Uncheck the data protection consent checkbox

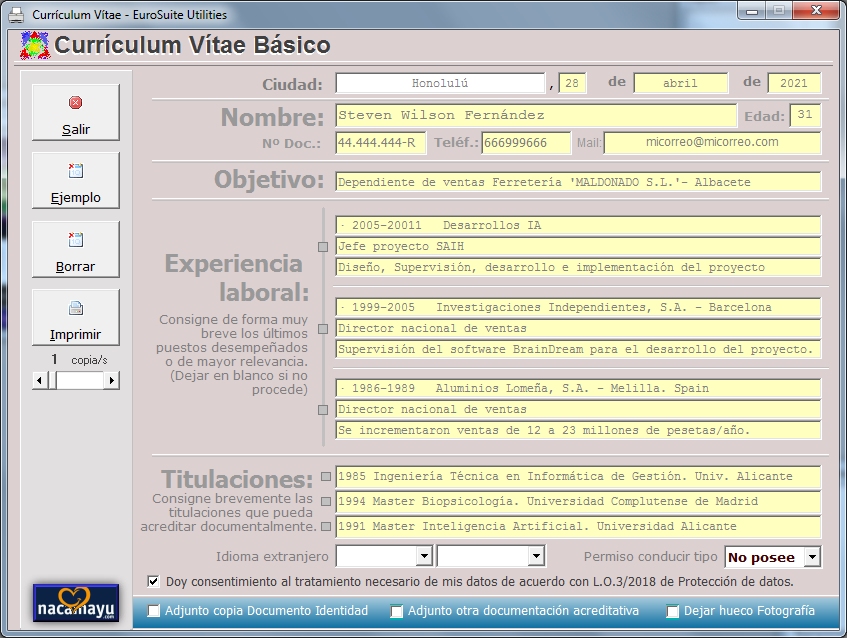point(153,581)
